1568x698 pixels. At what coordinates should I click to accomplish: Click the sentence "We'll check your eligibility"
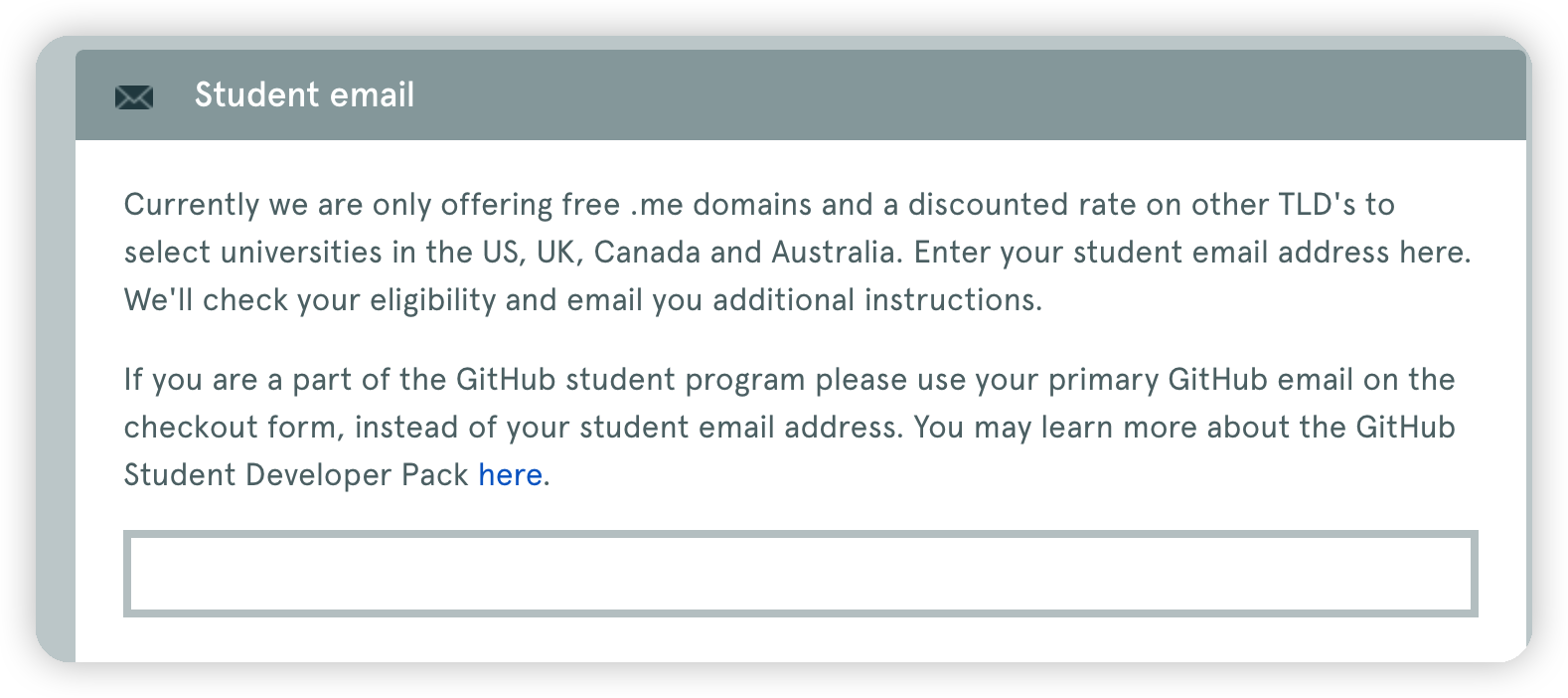[310, 300]
